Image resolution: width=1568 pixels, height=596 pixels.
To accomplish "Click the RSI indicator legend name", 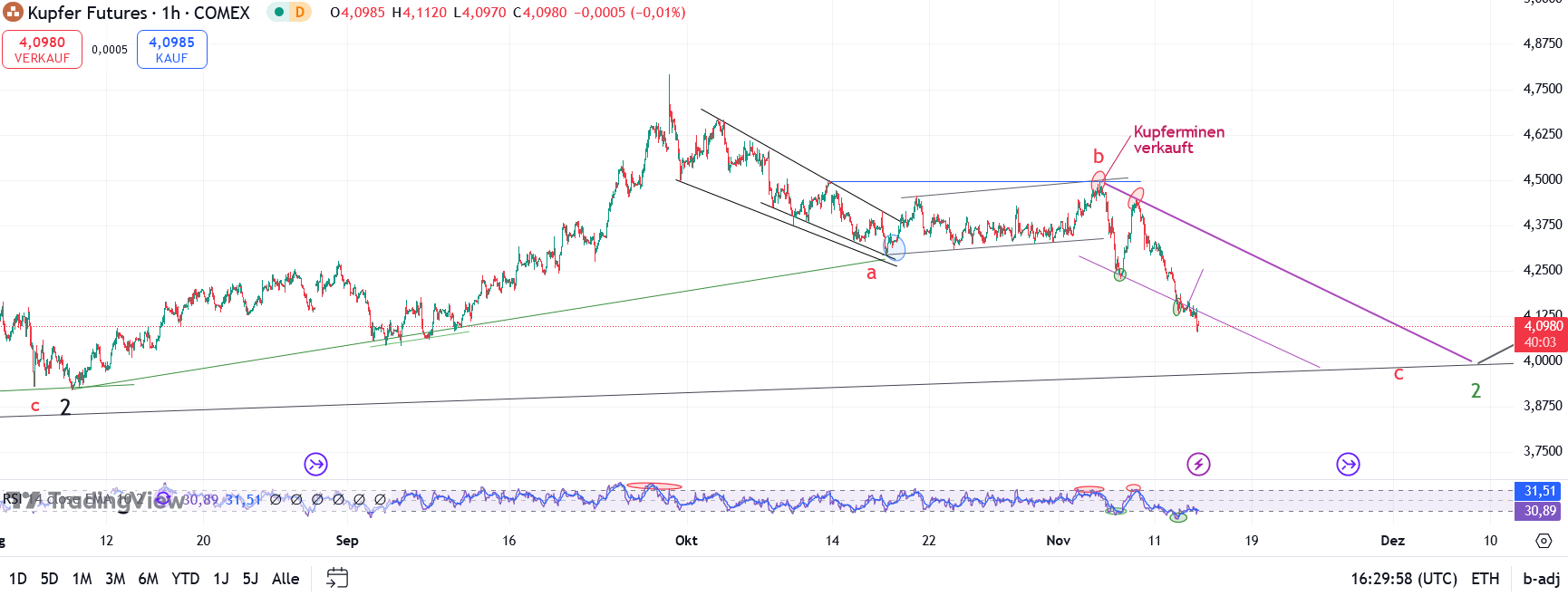I will click(x=12, y=499).
